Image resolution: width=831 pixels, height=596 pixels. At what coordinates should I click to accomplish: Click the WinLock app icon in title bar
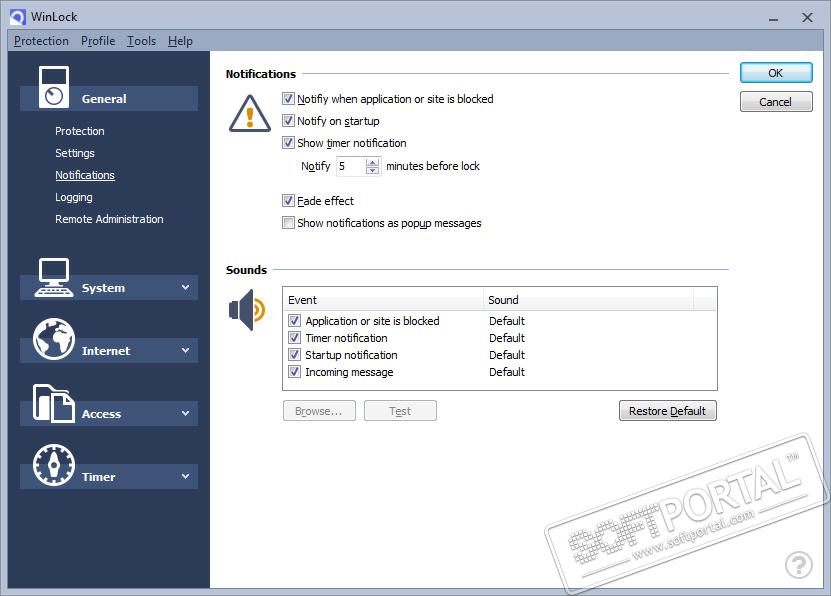[x=17, y=17]
